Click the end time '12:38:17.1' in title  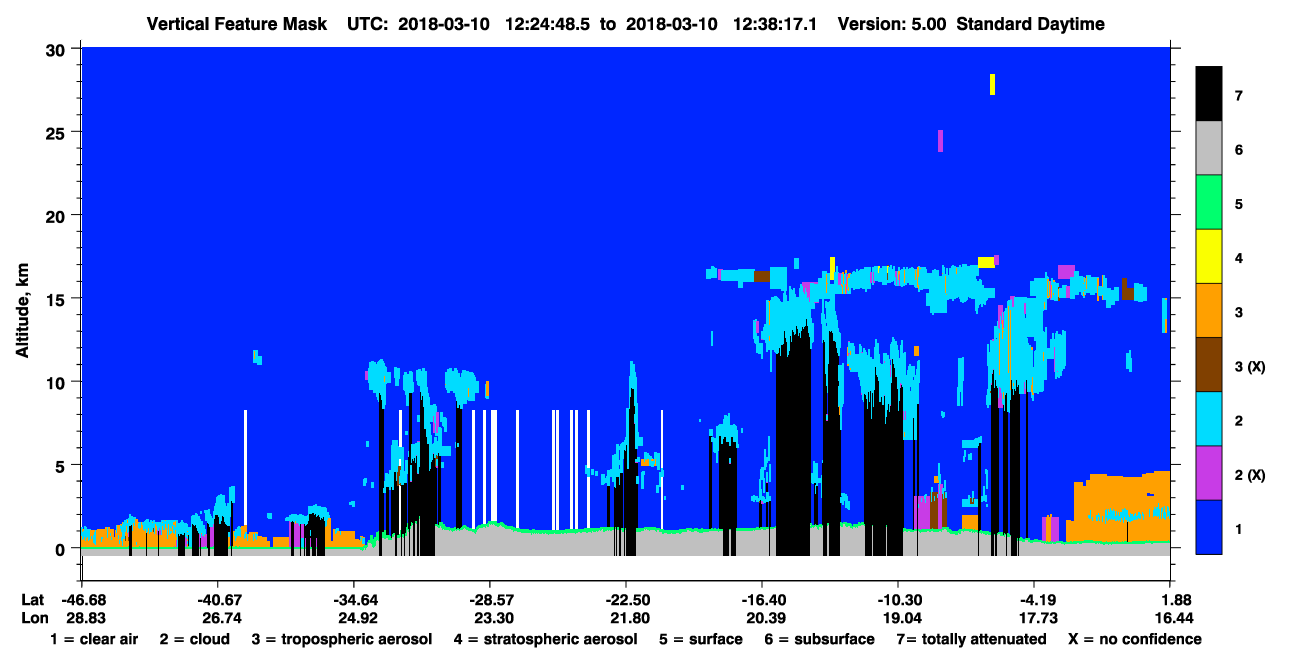[774, 24]
